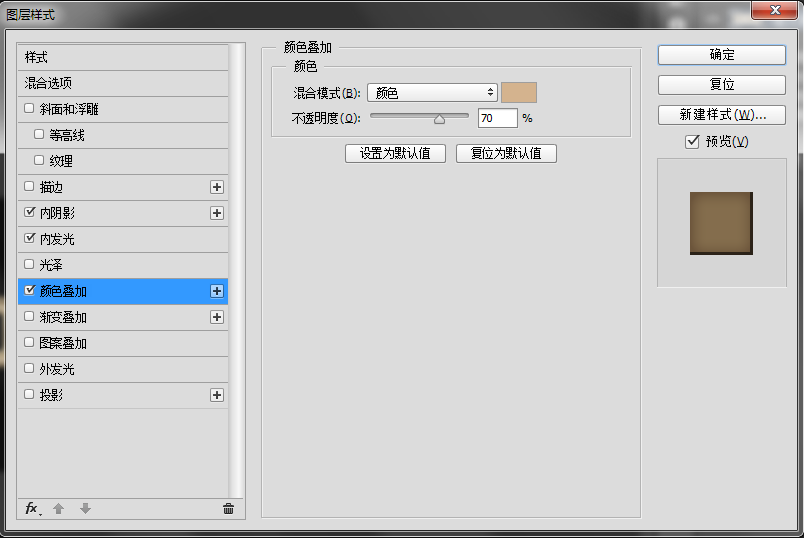Screen dimensions: 804x538
Task: Open the tan overlay color swatch
Action: point(519,93)
